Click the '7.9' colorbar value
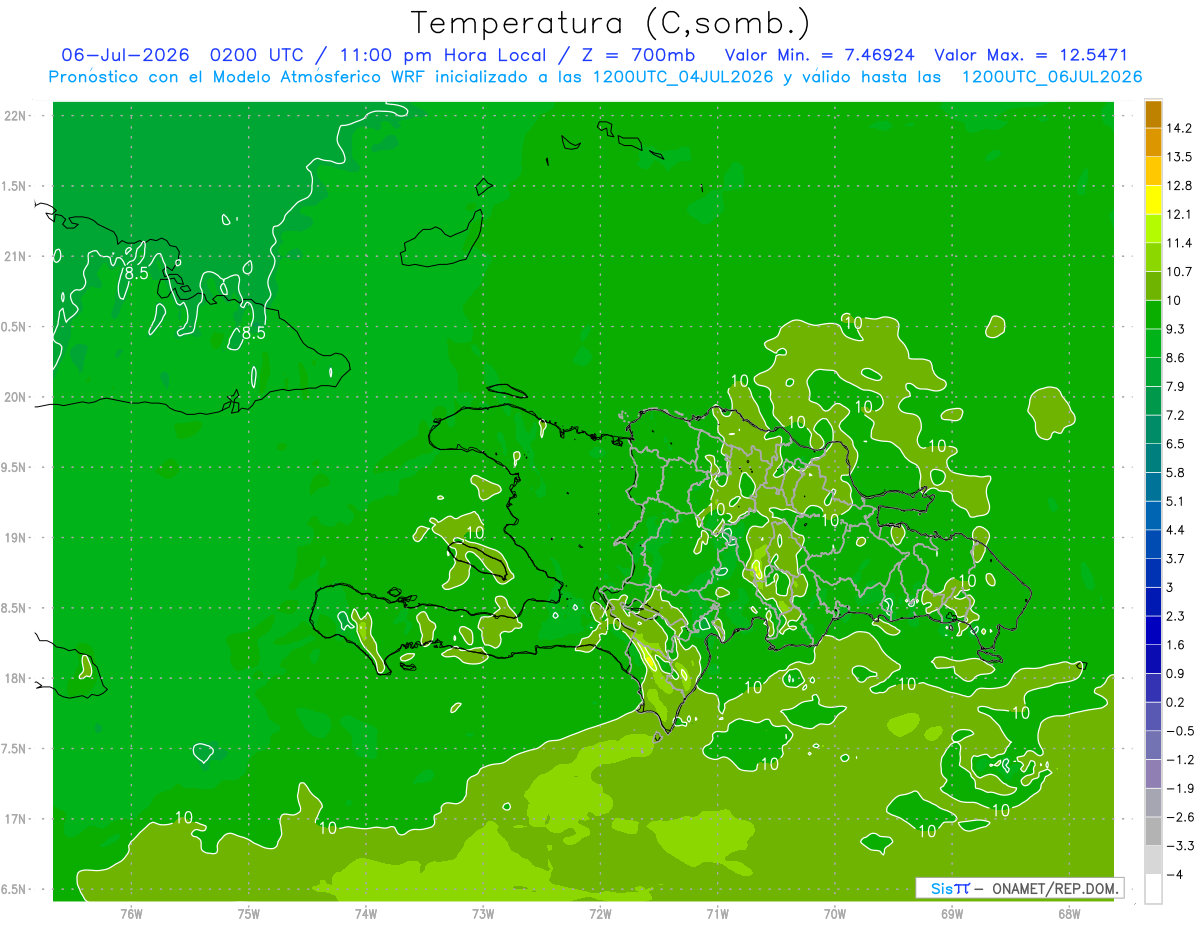 coord(1175,387)
